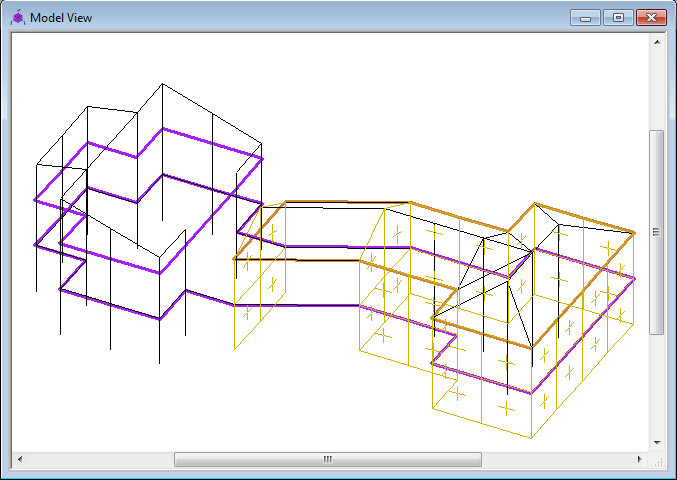Select the lowest yellow wall panel cross marker
677x480 pixels.
pos(506,407)
